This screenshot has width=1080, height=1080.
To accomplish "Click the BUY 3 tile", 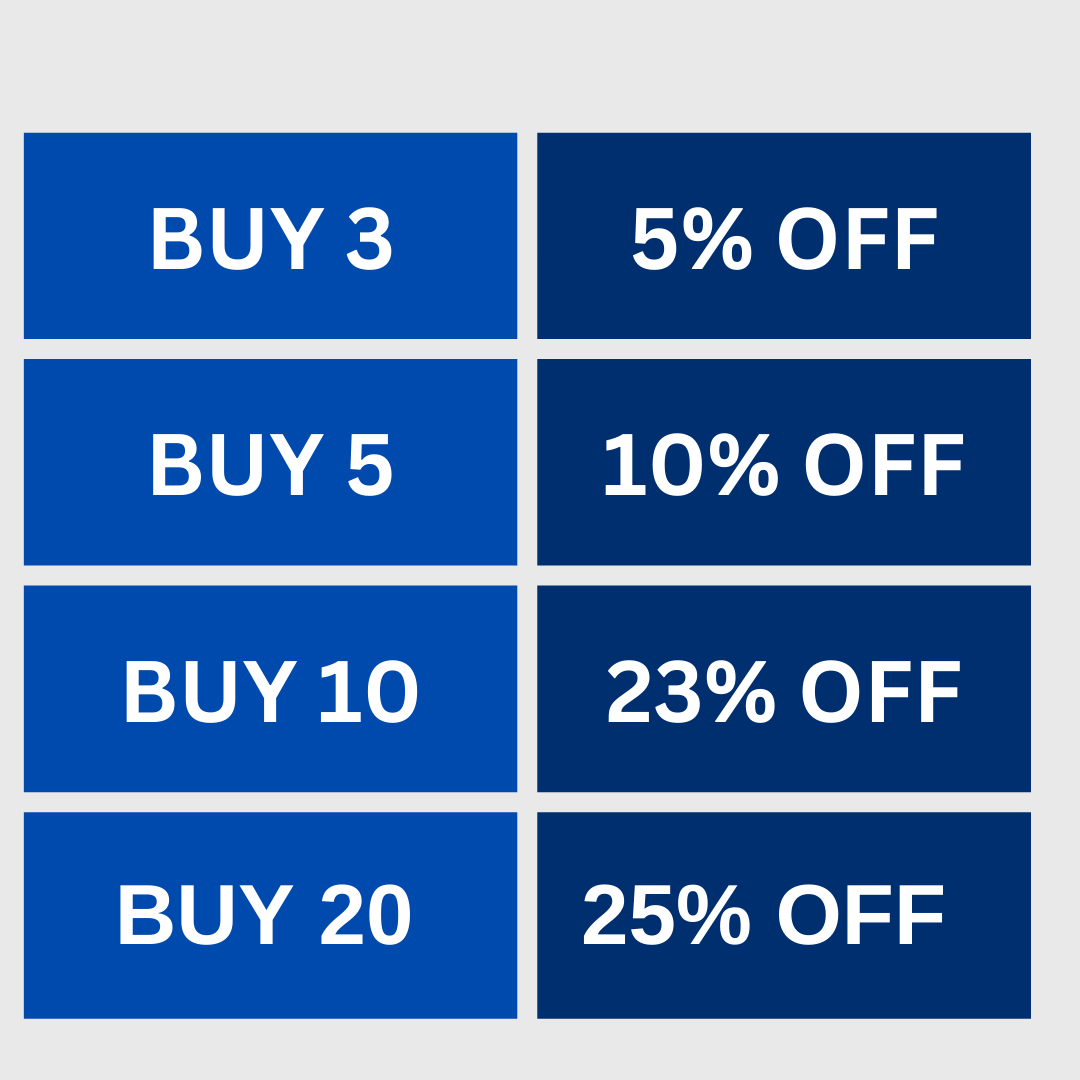I will coord(270,236).
